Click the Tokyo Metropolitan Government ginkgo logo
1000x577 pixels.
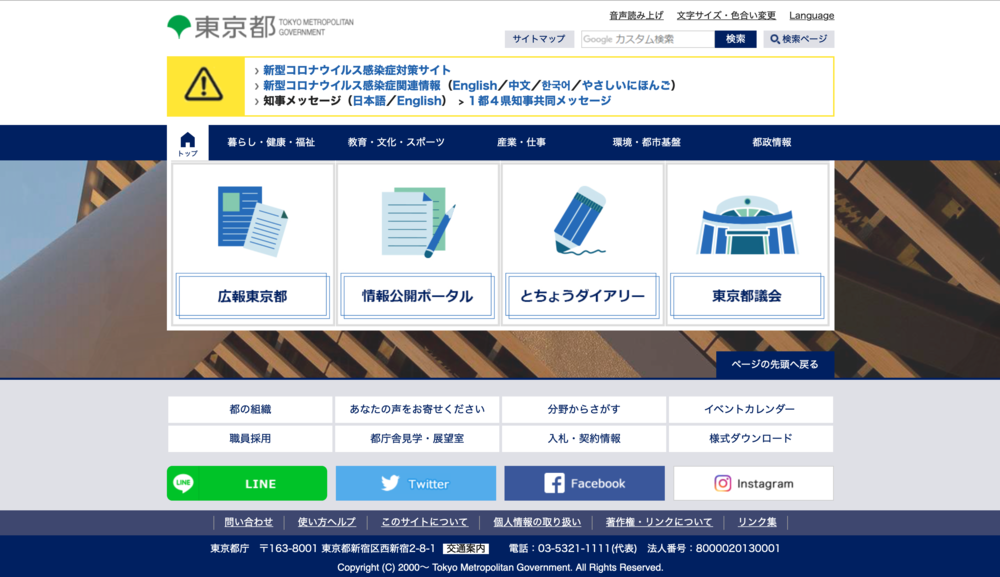click(x=180, y=27)
